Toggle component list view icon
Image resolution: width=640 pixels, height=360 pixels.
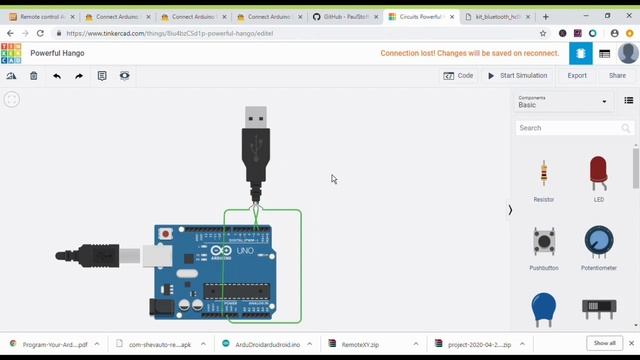629,100
